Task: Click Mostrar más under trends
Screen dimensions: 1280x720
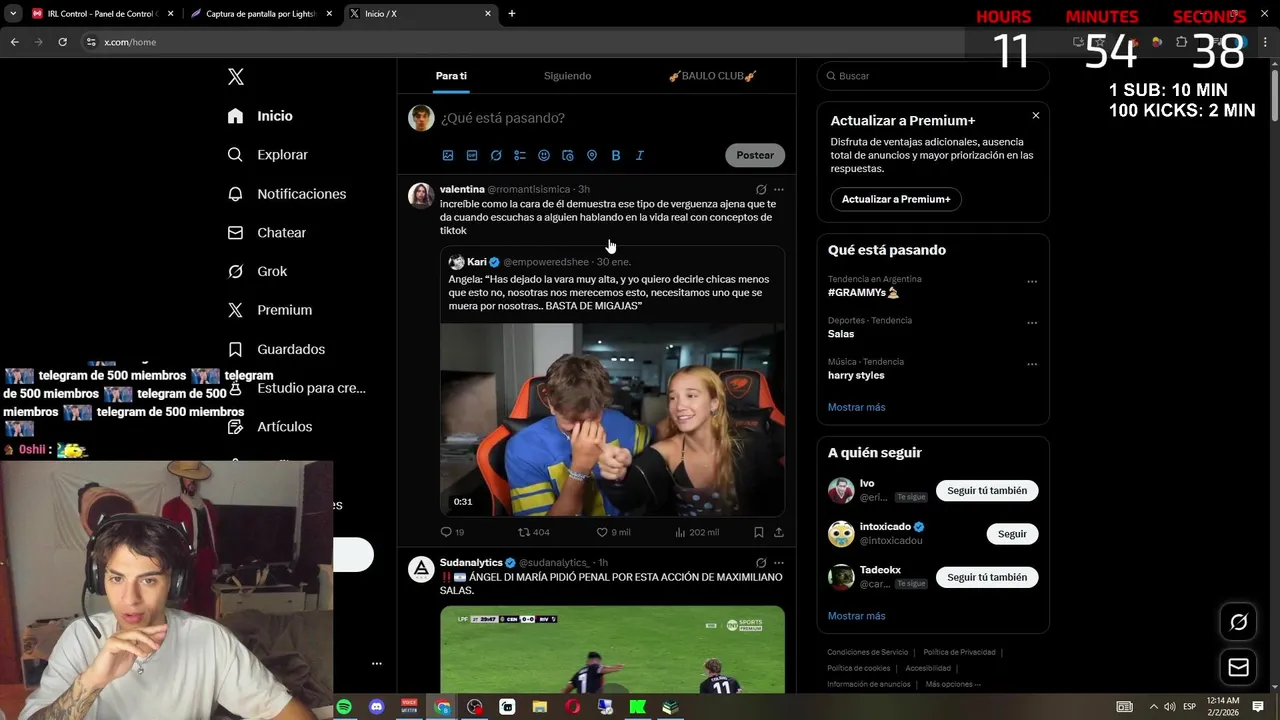Action: pyautogui.click(x=857, y=407)
